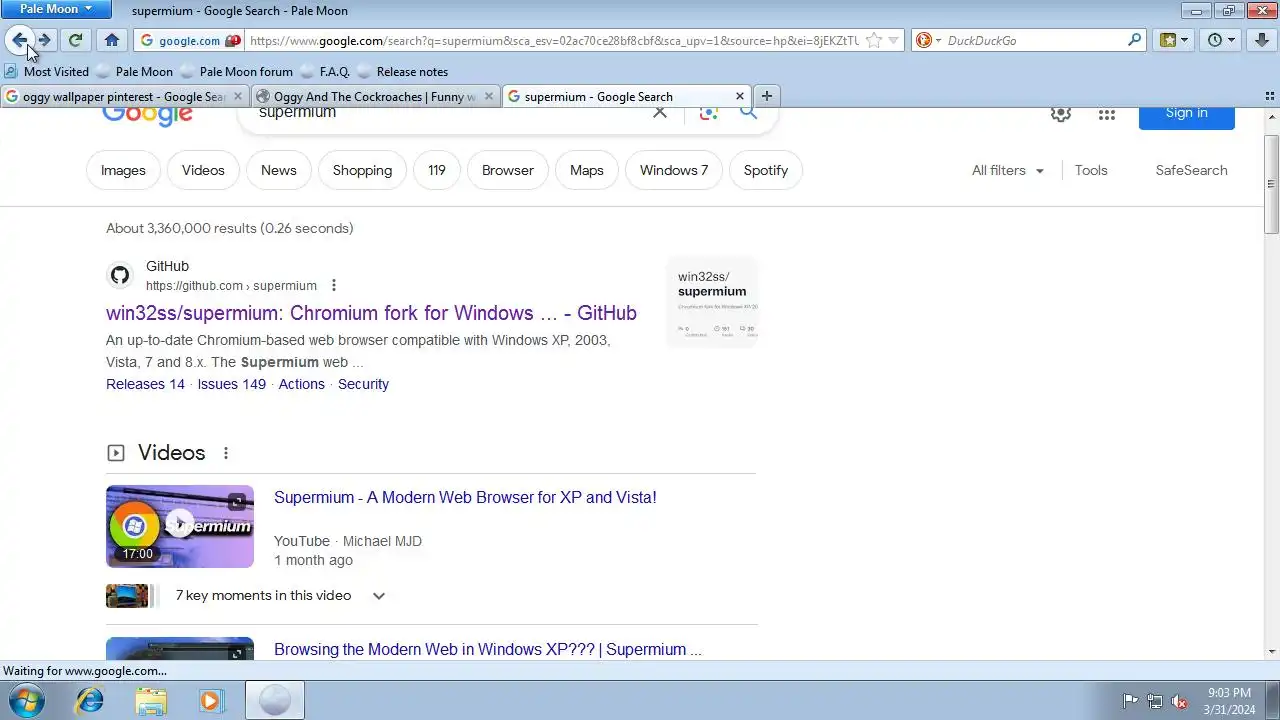The image size is (1280, 720).
Task: Open Google quick settings gear
Action: [x=1061, y=114]
